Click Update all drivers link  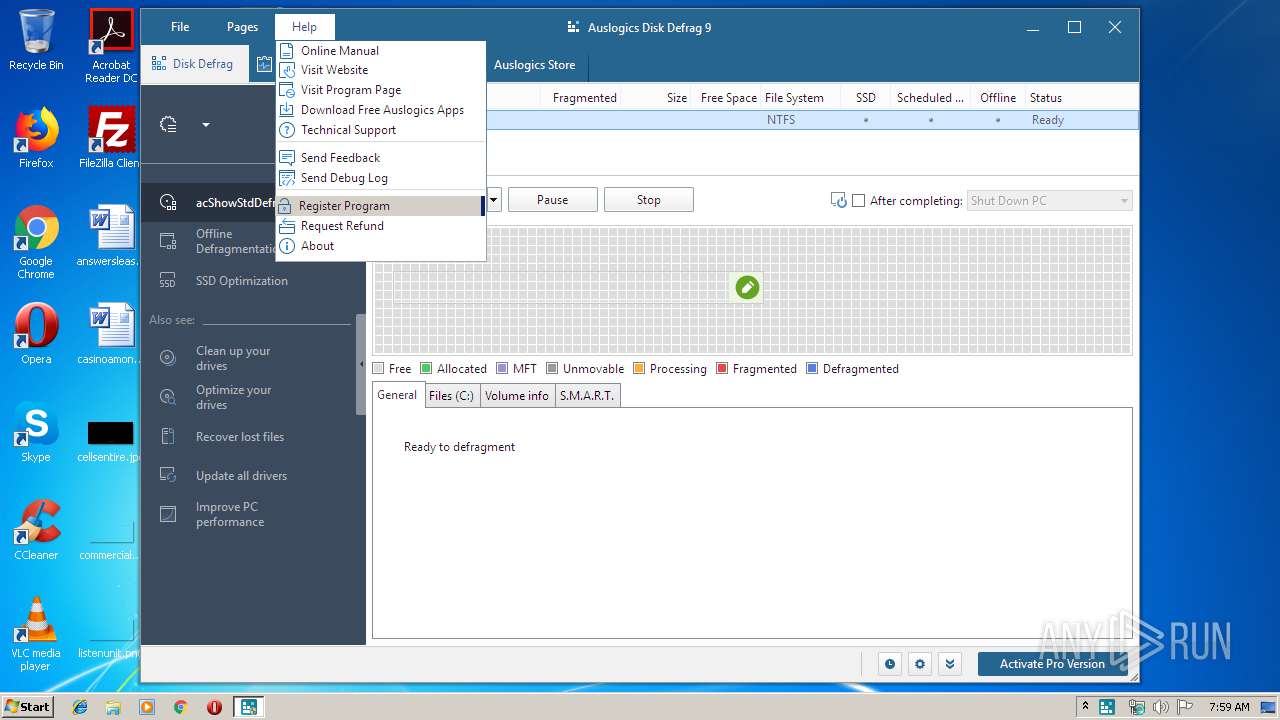(241, 476)
